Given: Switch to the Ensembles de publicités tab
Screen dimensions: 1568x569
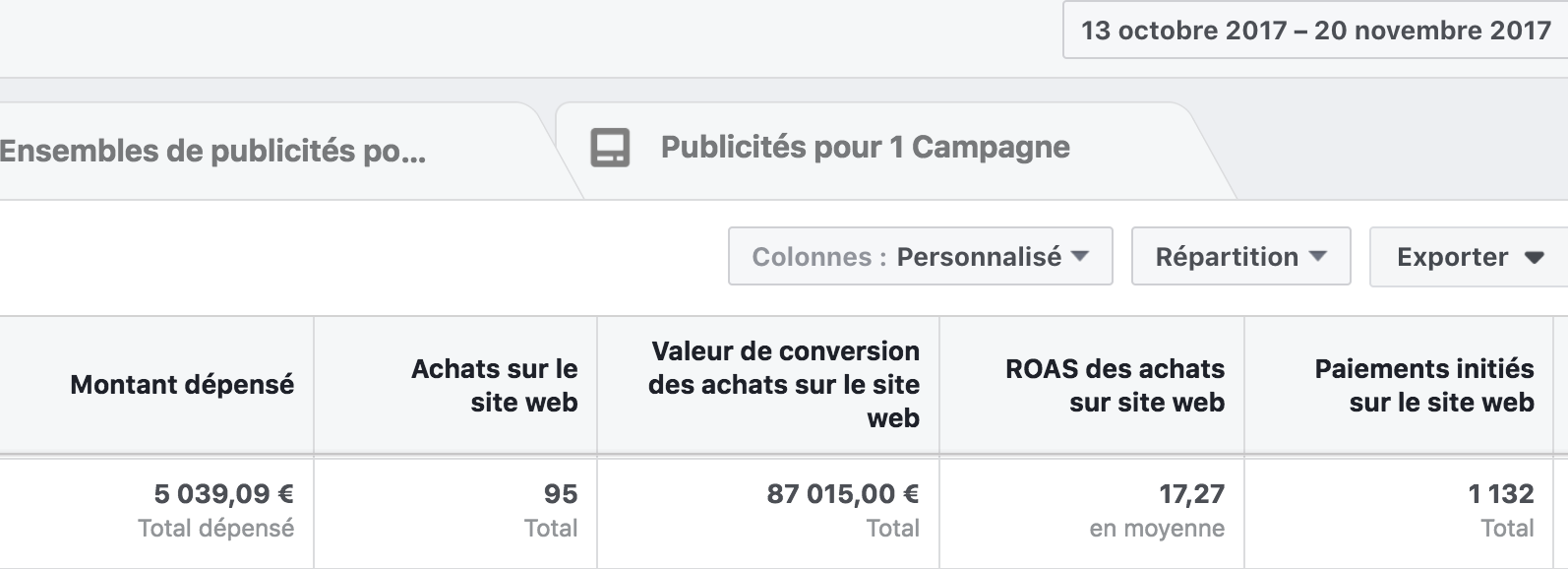Looking at the screenshot, I should point(266,151).
